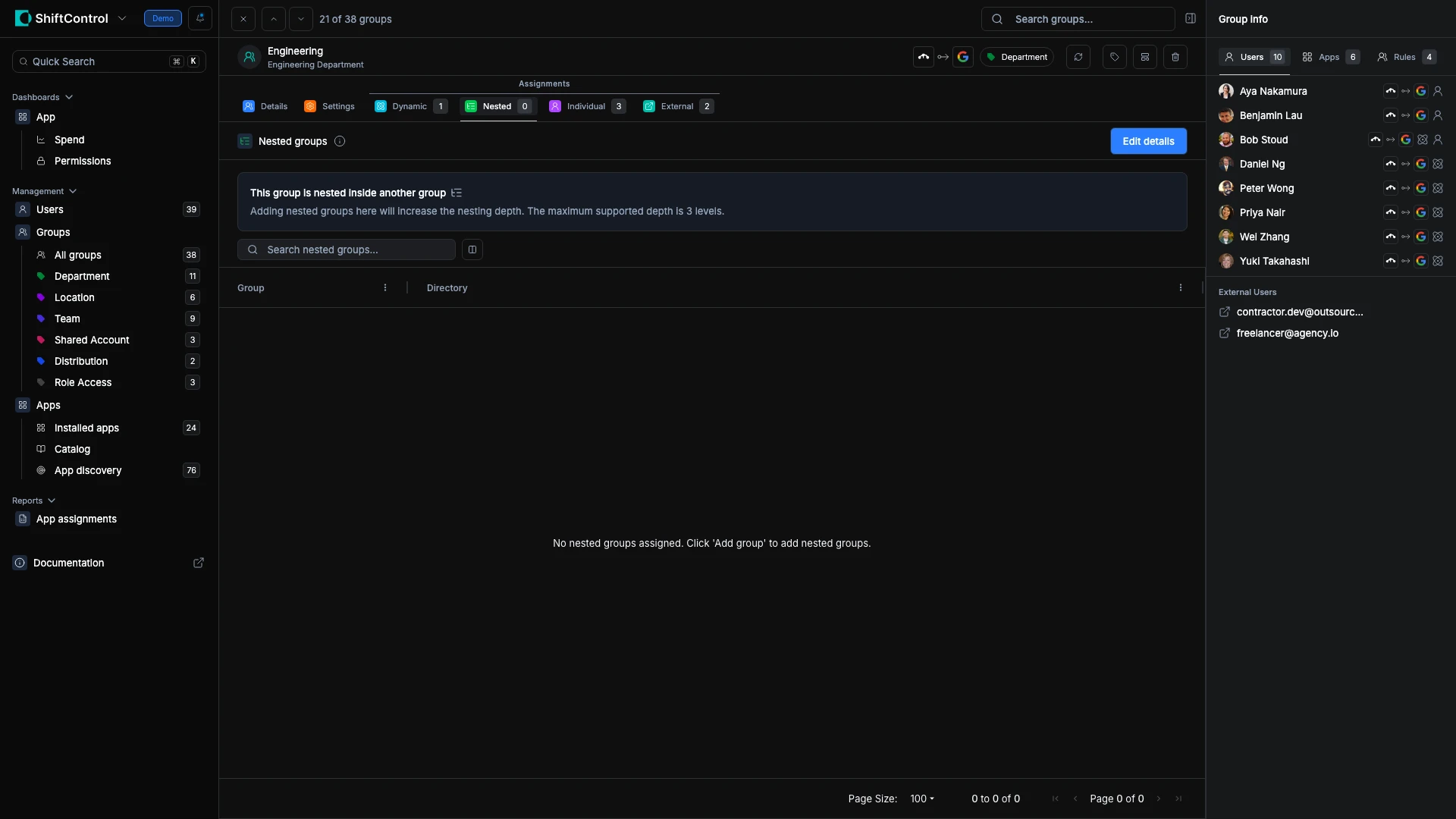Click the person icon beside Aya Nakamura
This screenshot has height=819, width=1456.
1438,91
